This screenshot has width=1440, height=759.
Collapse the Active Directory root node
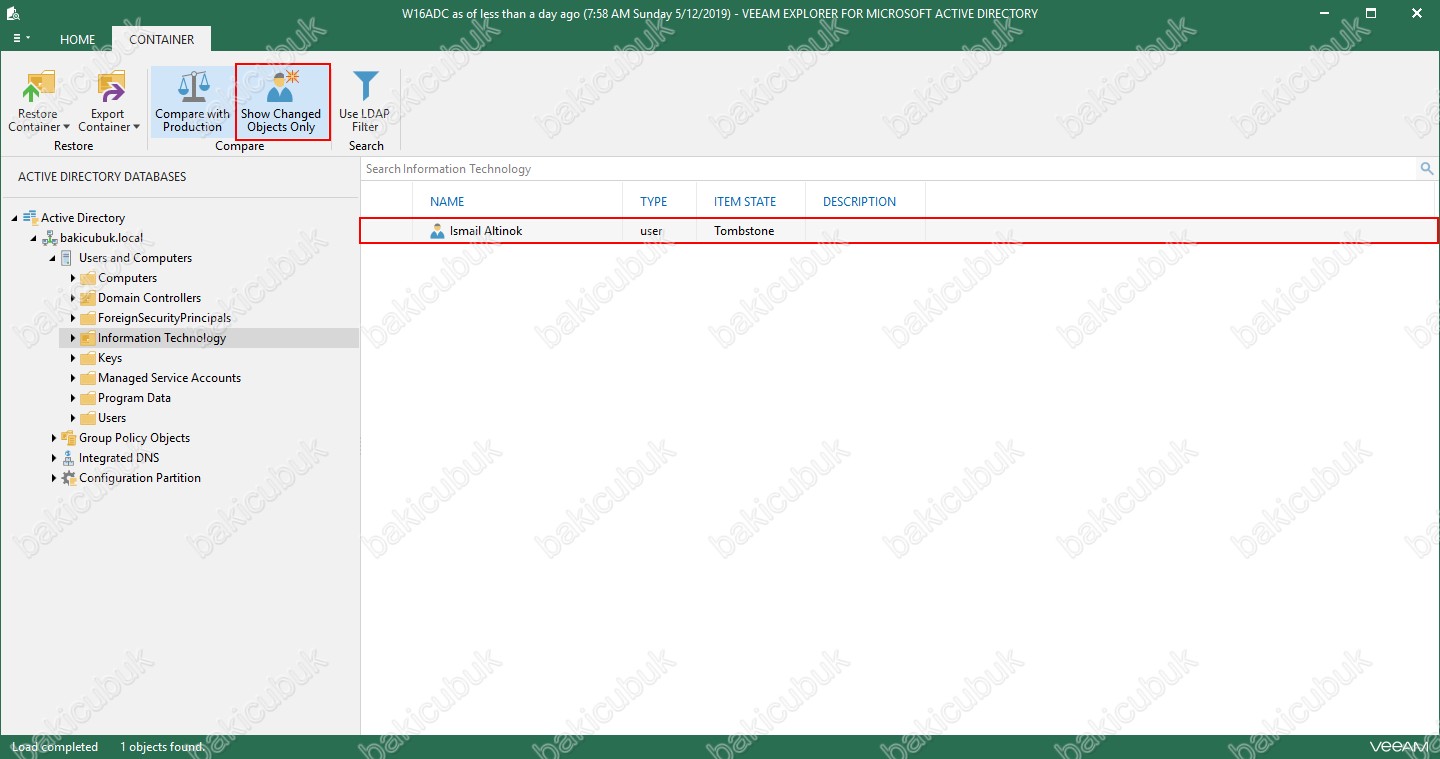[x=15, y=218]
